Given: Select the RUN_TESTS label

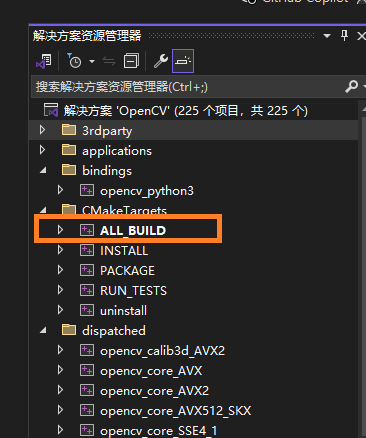Looking at the screenshot, I should click(x=133, y=291).
